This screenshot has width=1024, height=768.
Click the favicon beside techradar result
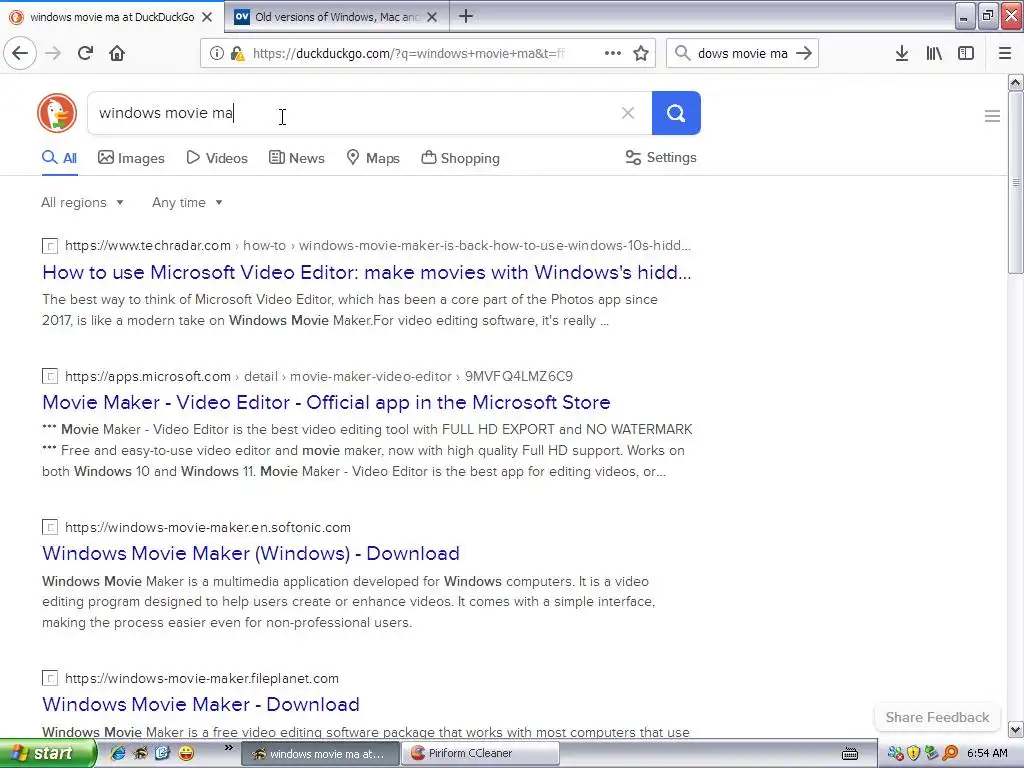pos(50,246)
